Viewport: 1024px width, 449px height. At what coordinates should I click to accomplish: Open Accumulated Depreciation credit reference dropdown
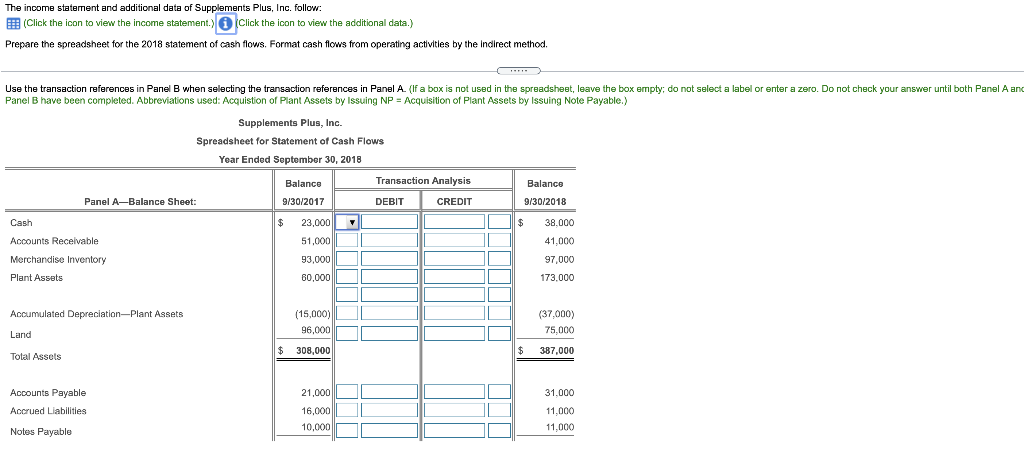(x=500, y=313)
